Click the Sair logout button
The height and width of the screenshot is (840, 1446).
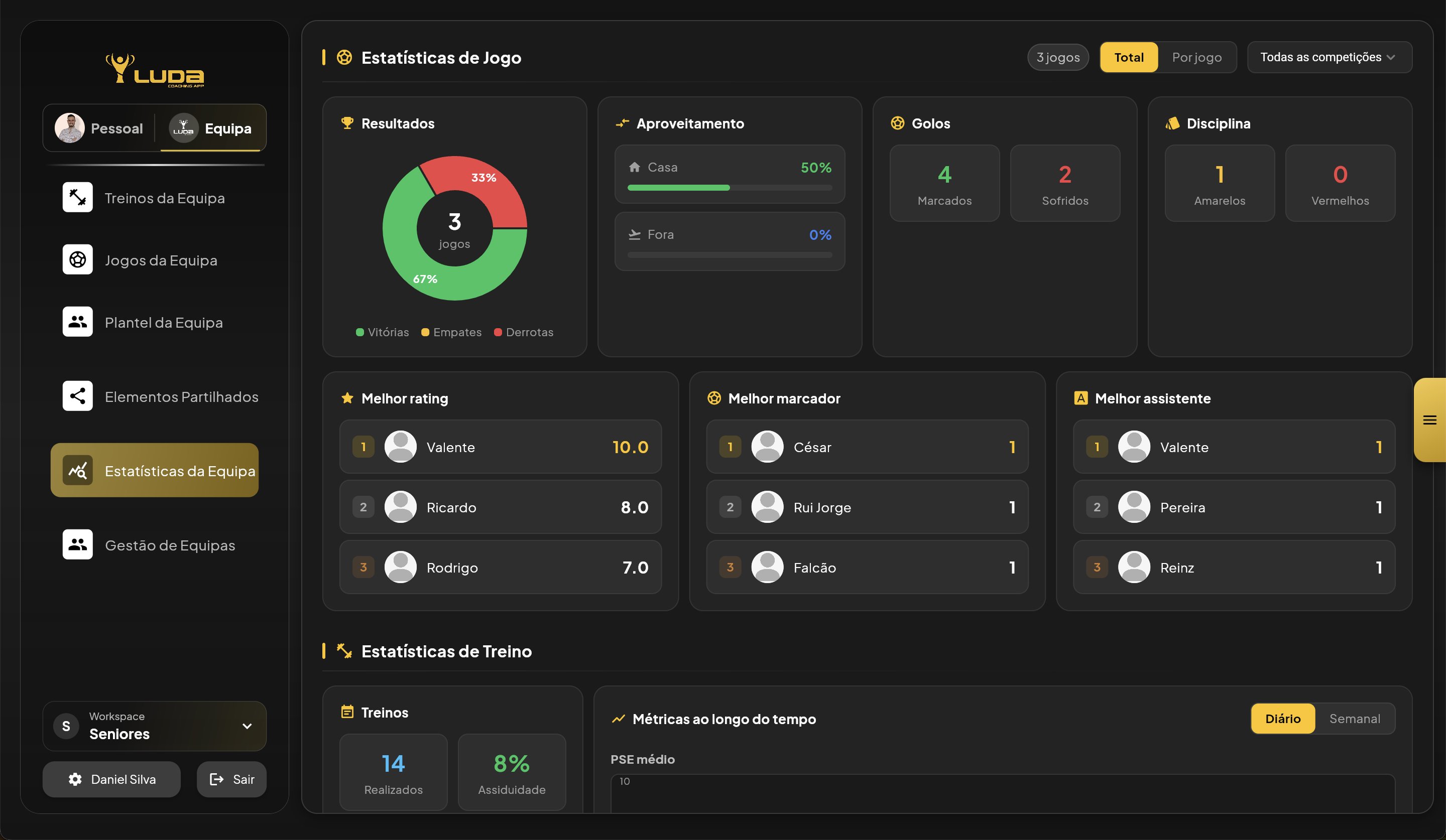231,779
